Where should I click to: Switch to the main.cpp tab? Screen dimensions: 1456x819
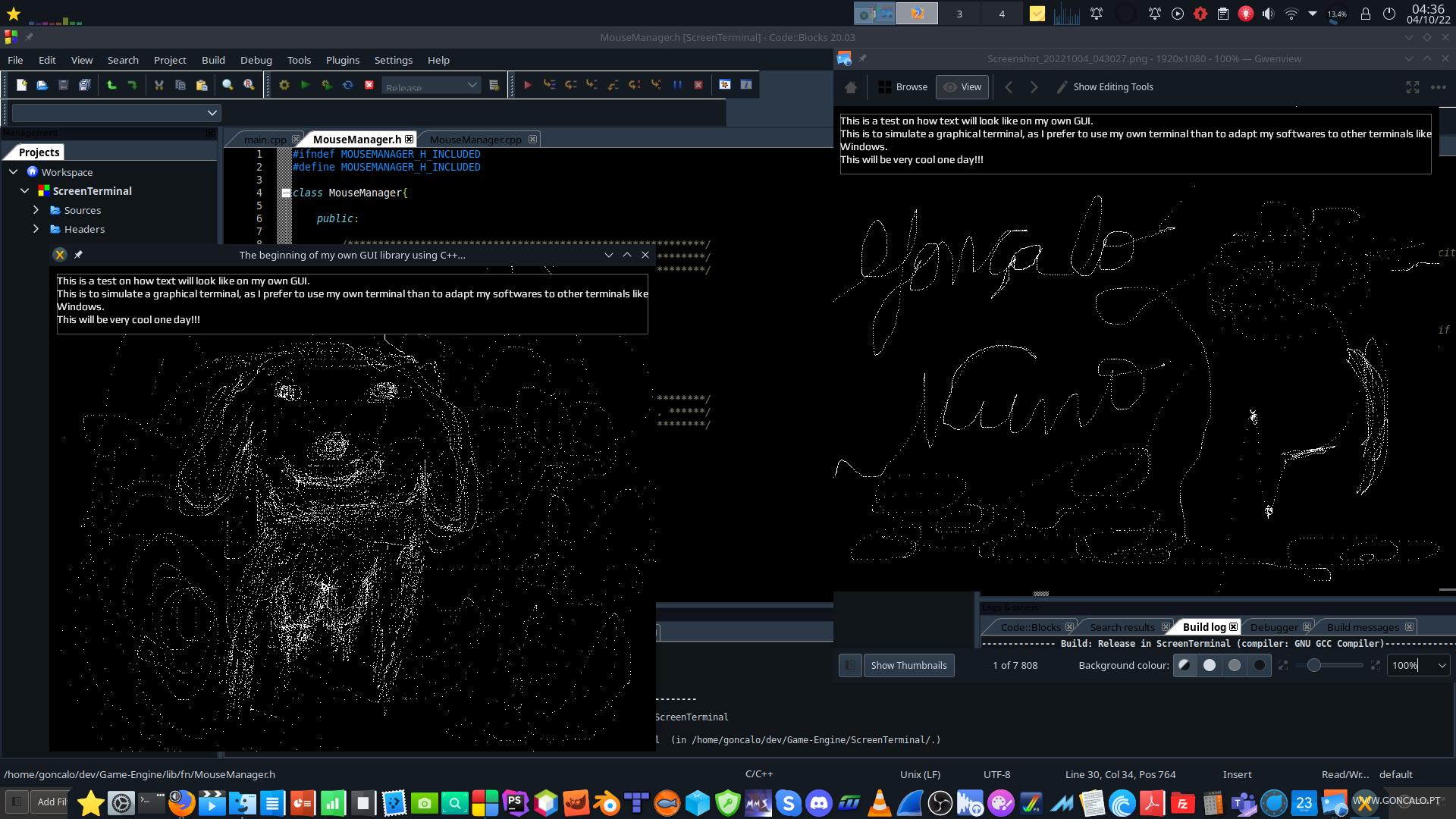265,140
